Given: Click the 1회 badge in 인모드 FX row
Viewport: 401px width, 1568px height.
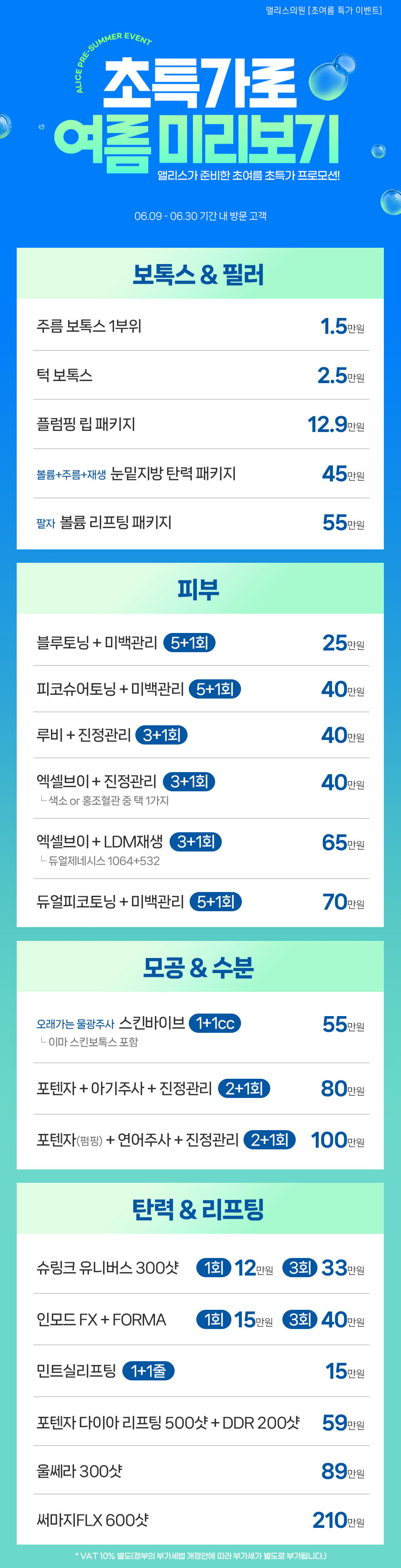Looking at the screenshot, I should pyautogui.click(x=213, y=1319).
